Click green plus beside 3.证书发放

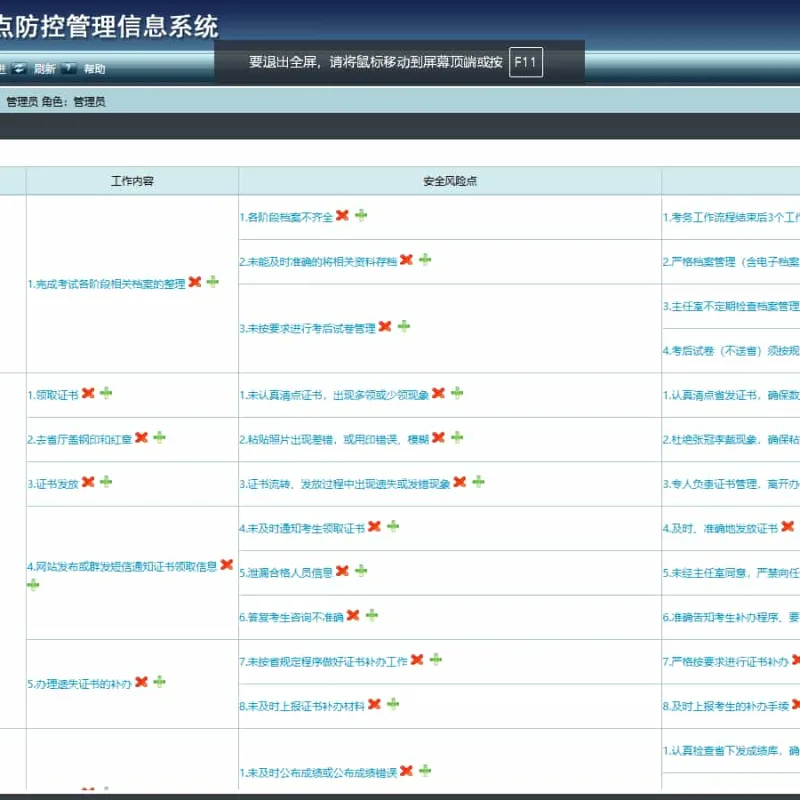click(106, 482)
